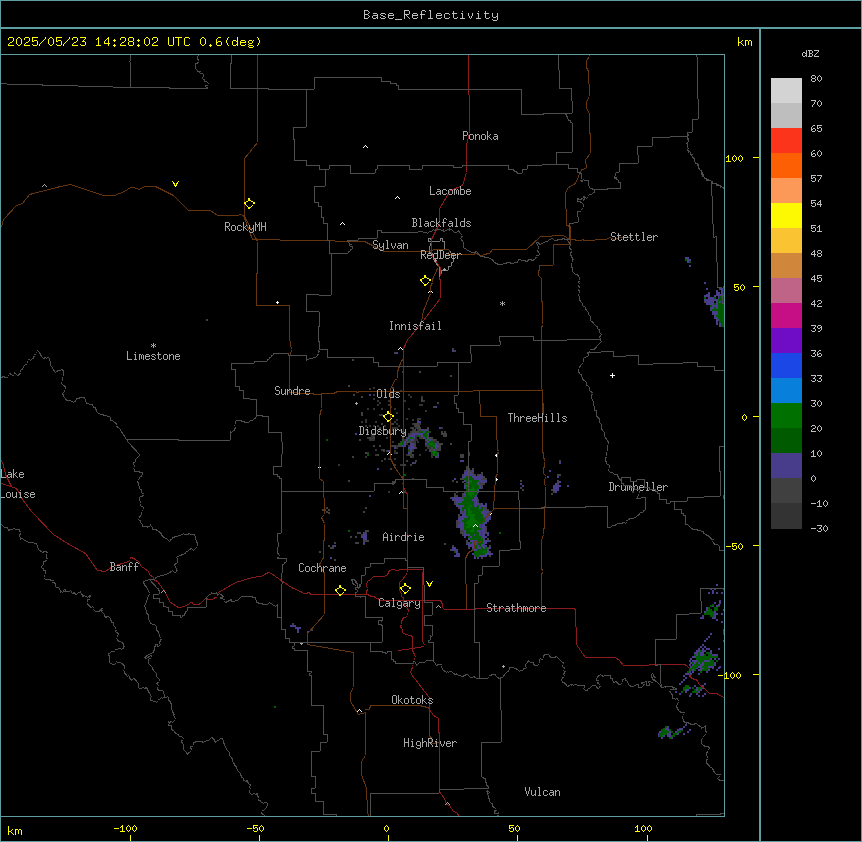Click the 45 value on dBZ scale
This screenshot has height=842, width=862.
(x=816, y=279)
